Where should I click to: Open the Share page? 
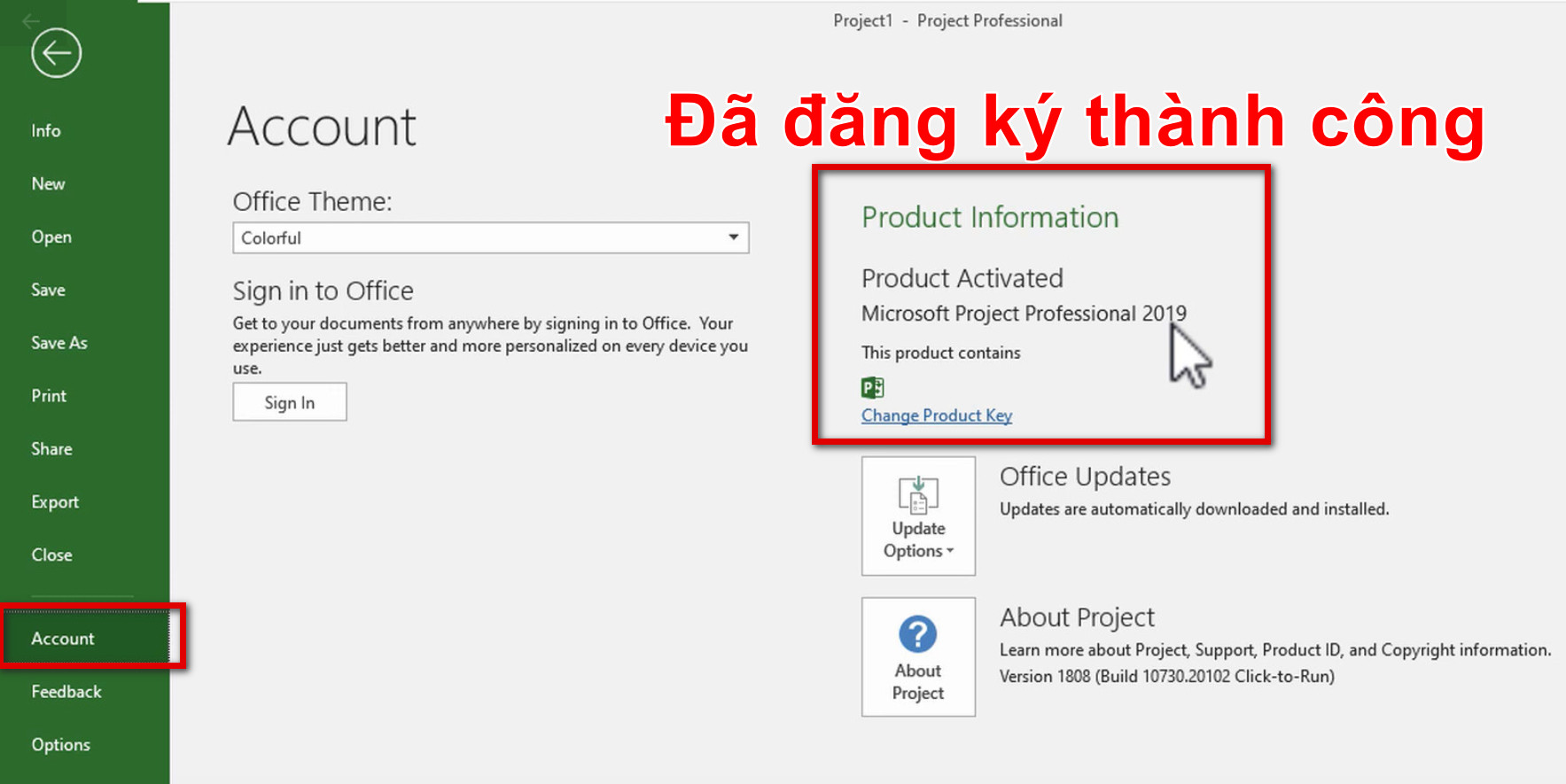coord(52,449)
